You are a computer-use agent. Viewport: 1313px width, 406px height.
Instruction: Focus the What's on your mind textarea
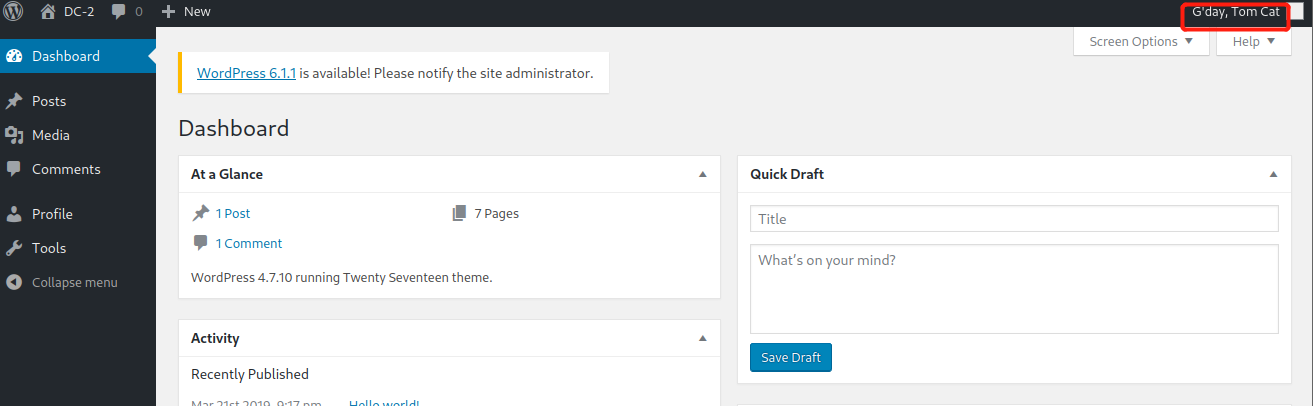click(x=1014, y=289)
